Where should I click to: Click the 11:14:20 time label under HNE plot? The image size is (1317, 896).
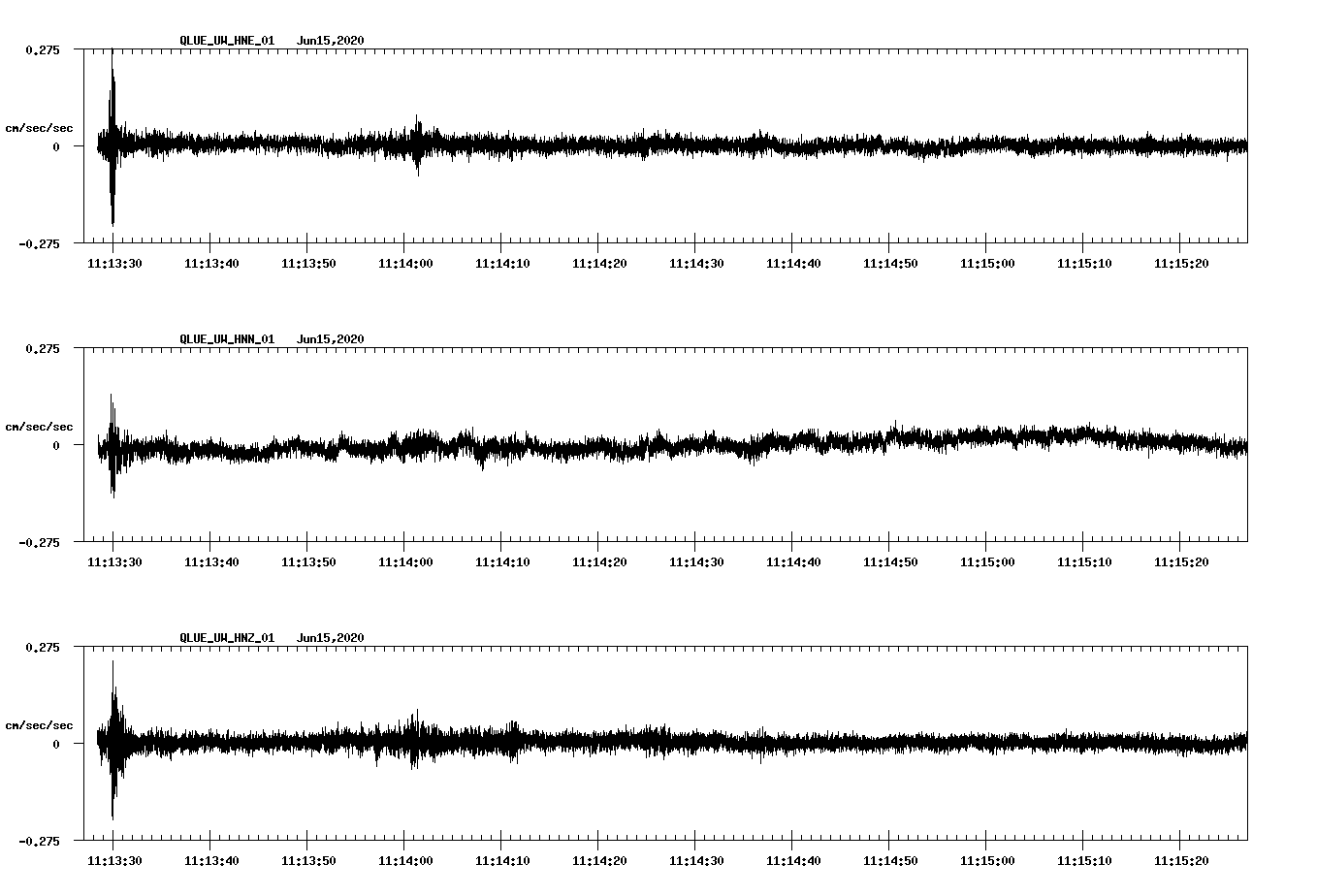[x=599, y=264]
